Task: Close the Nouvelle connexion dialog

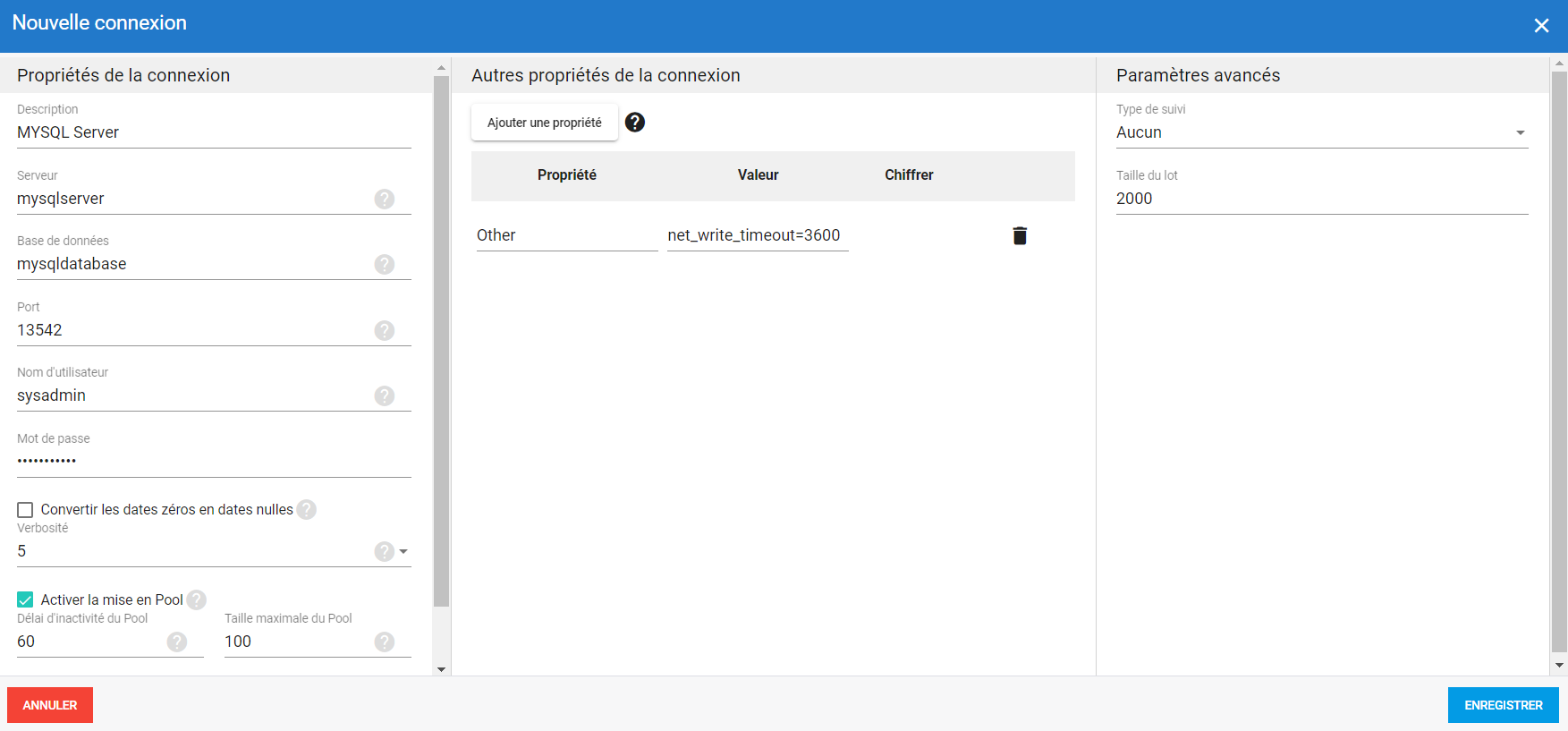Action: coord(1541,26)
